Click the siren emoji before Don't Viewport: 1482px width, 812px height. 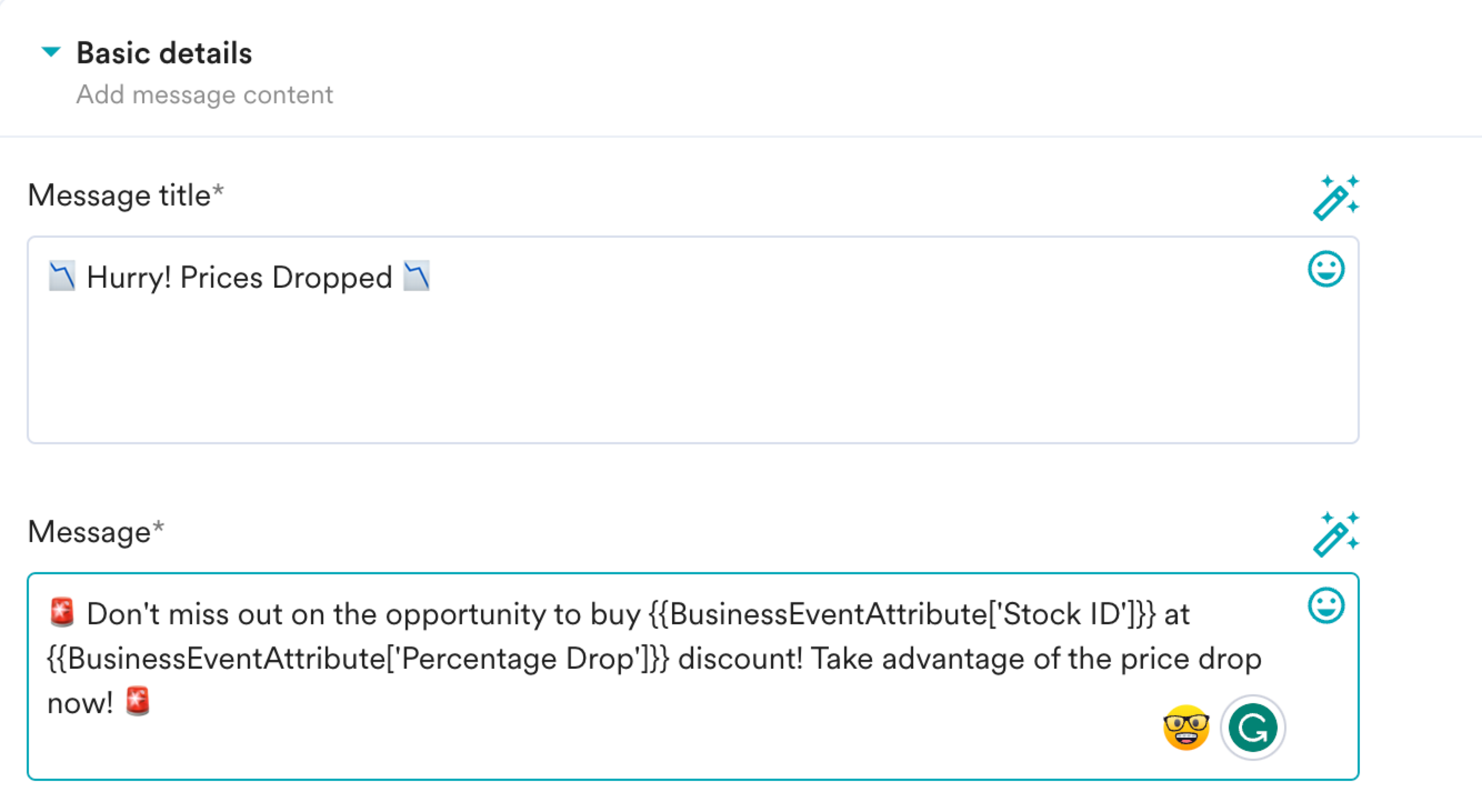[x=62, y=612]
